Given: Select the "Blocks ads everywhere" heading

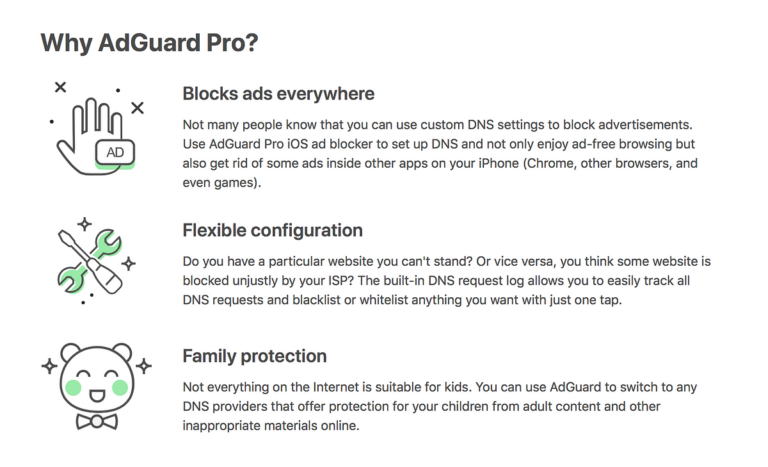Looking at the screenshot, I should point(278,94).
